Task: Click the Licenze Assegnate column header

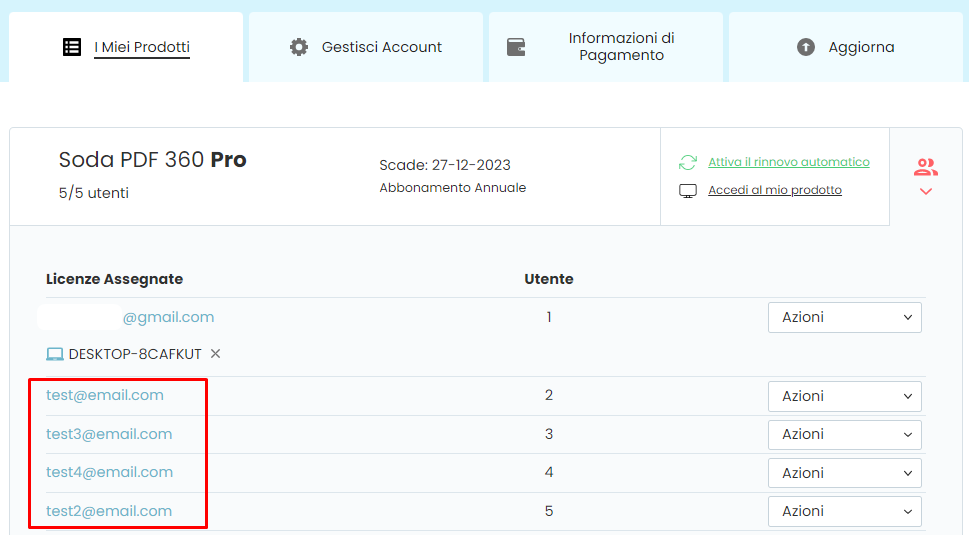Action: tap(114, 279)
